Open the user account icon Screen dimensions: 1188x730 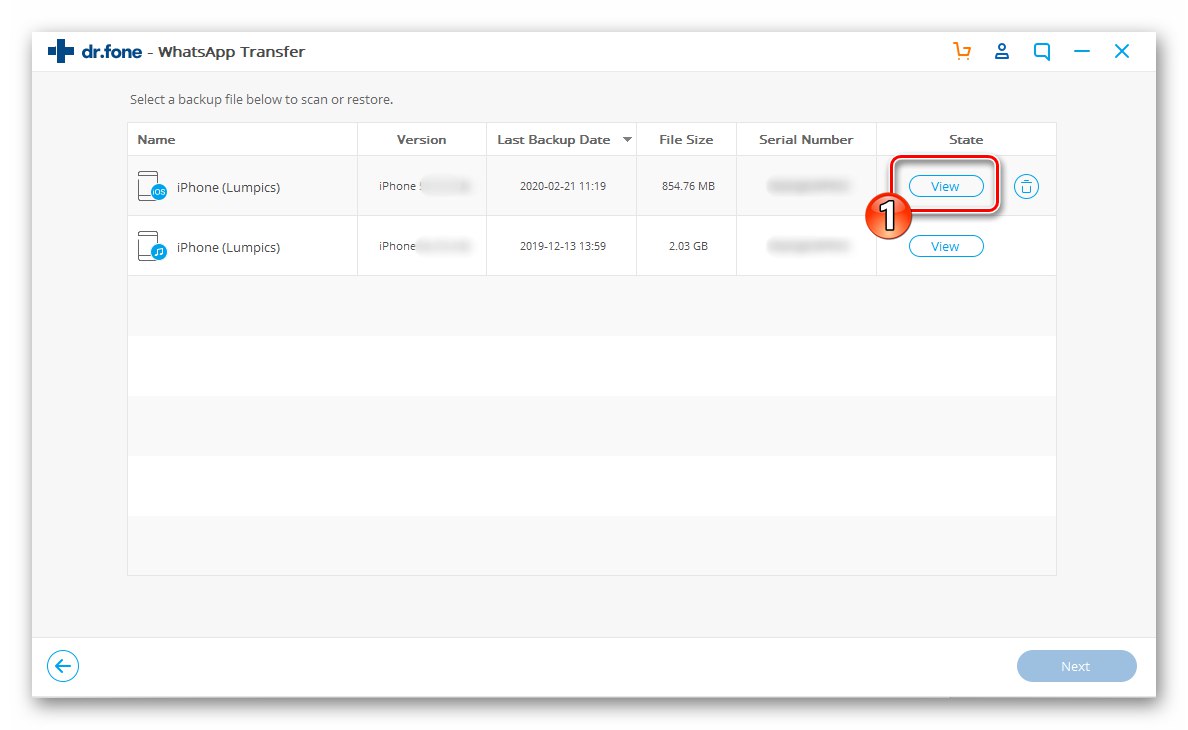click(1002, 51)
